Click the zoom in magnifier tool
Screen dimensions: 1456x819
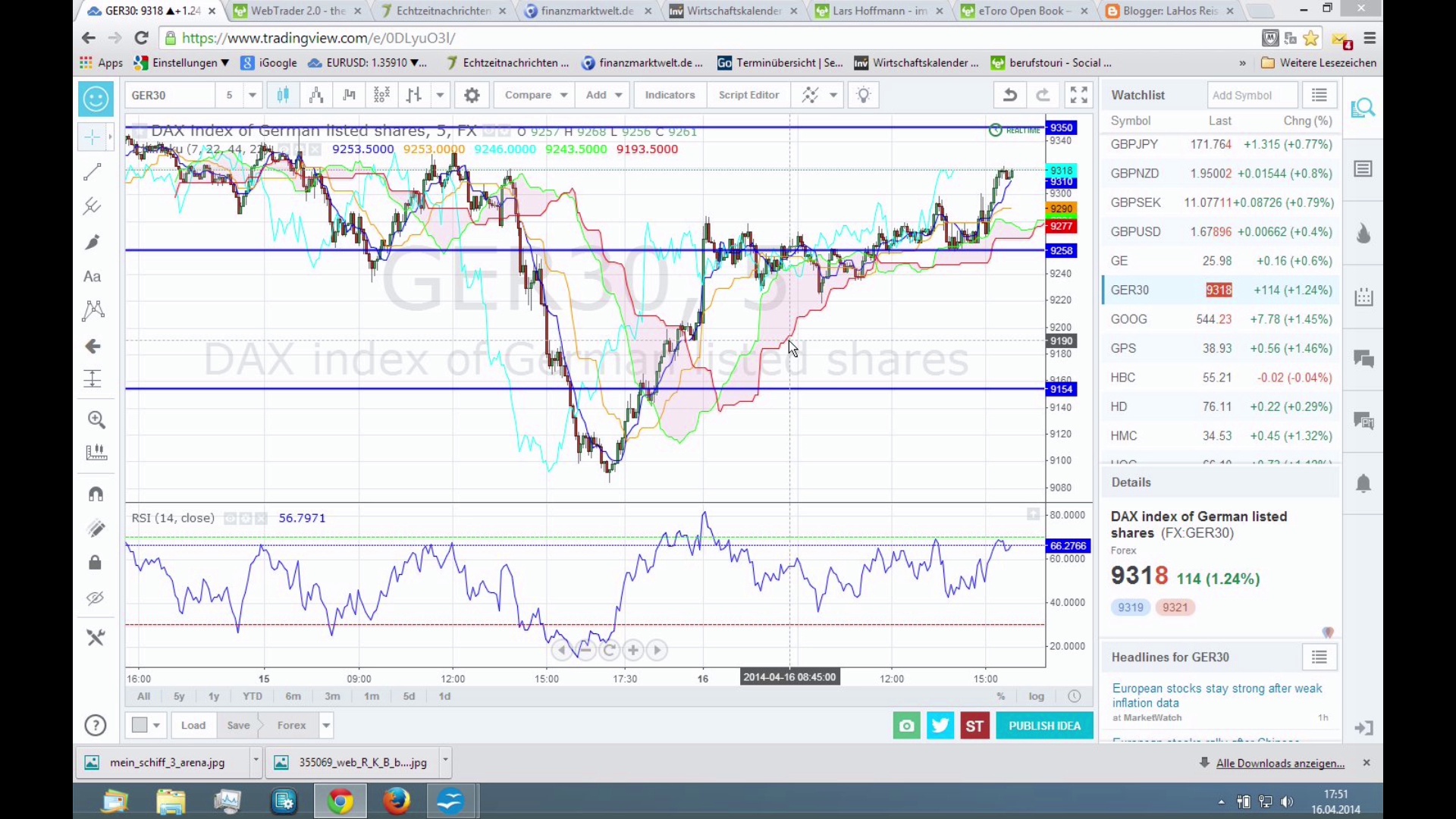click(96, 419)
